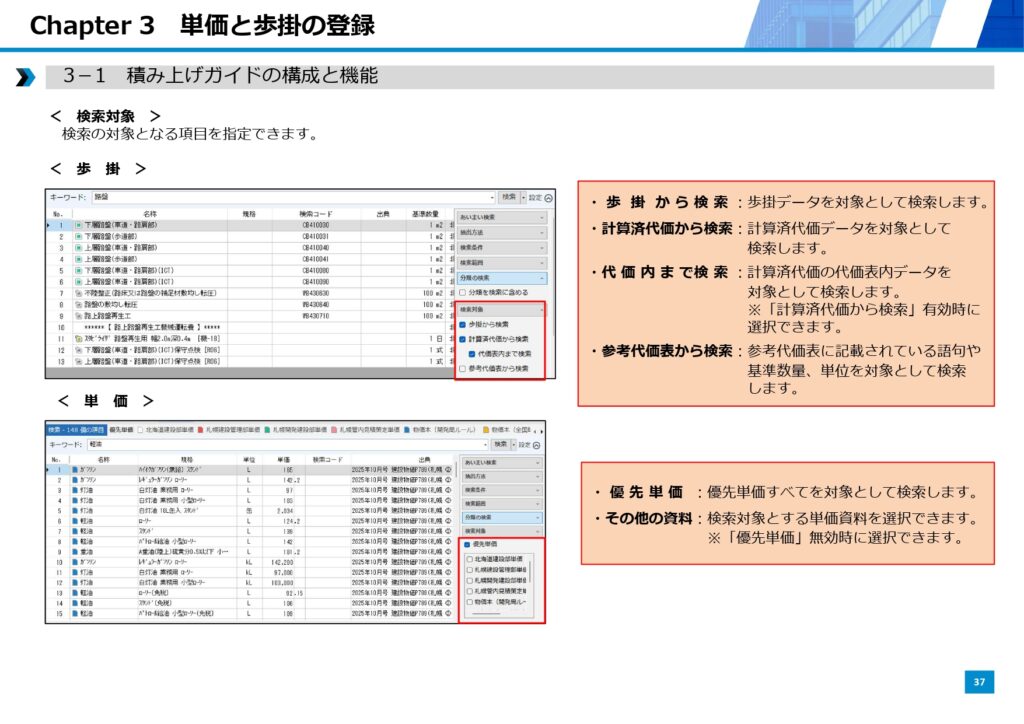This screenshot has height=724, width=1024.
Task: Click the info icon at end of 単価 row 1
Action: (447, 469)
